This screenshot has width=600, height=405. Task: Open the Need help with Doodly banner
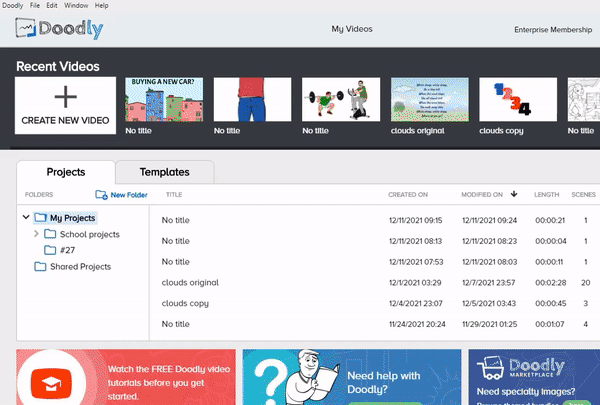click(352, 377)
